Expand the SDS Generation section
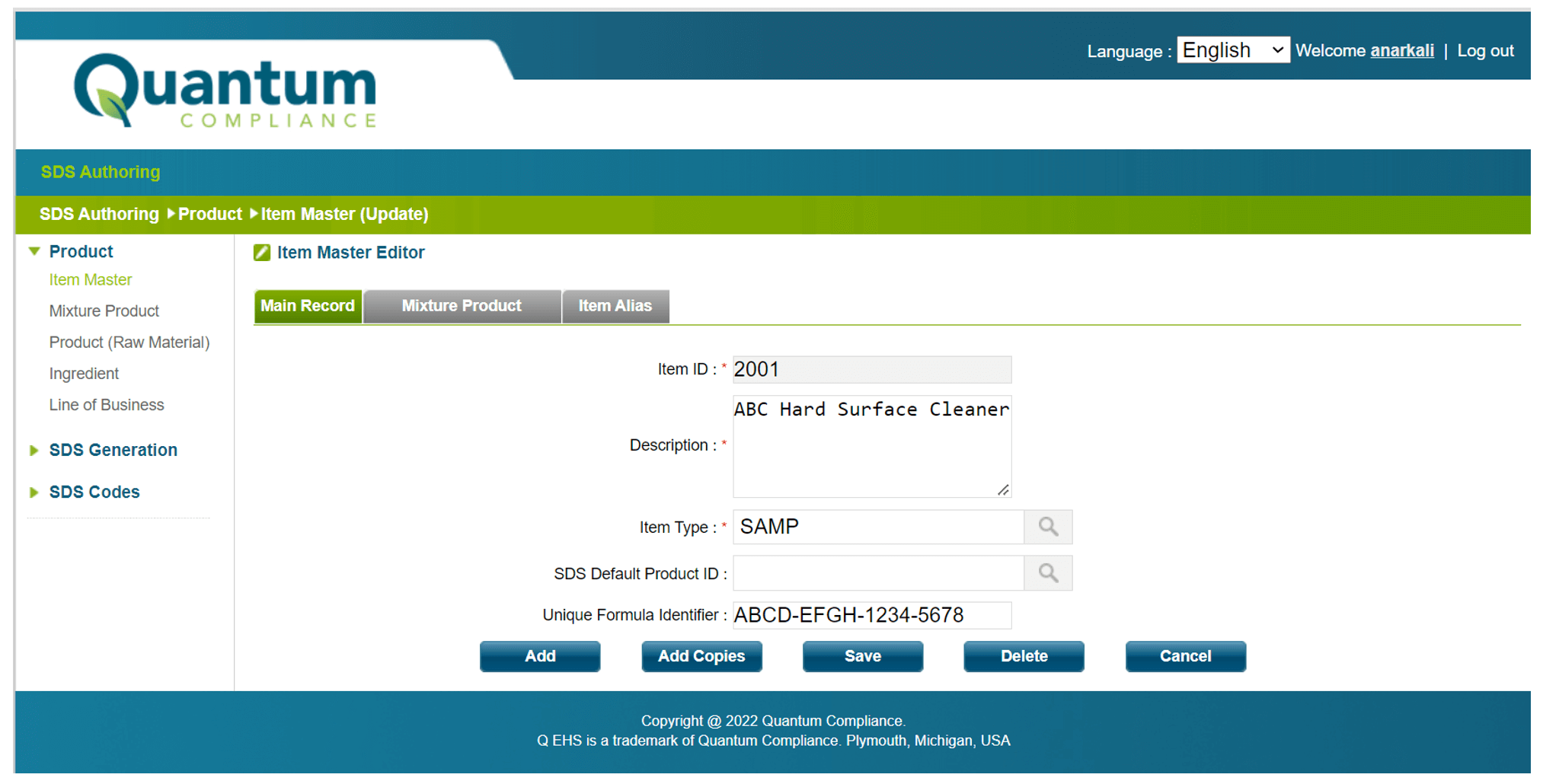The image size is (1543, 784). [x=34, y=450]
